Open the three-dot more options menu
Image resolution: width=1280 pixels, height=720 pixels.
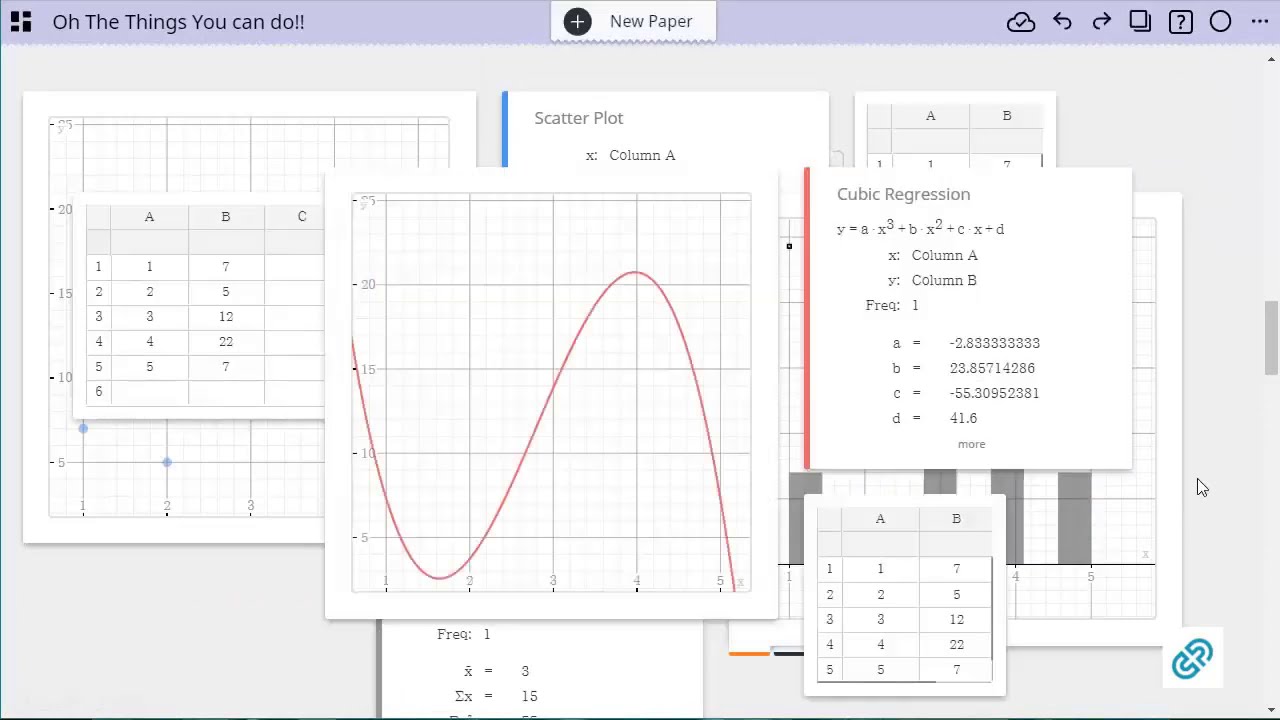click(x=1259, y=22)
